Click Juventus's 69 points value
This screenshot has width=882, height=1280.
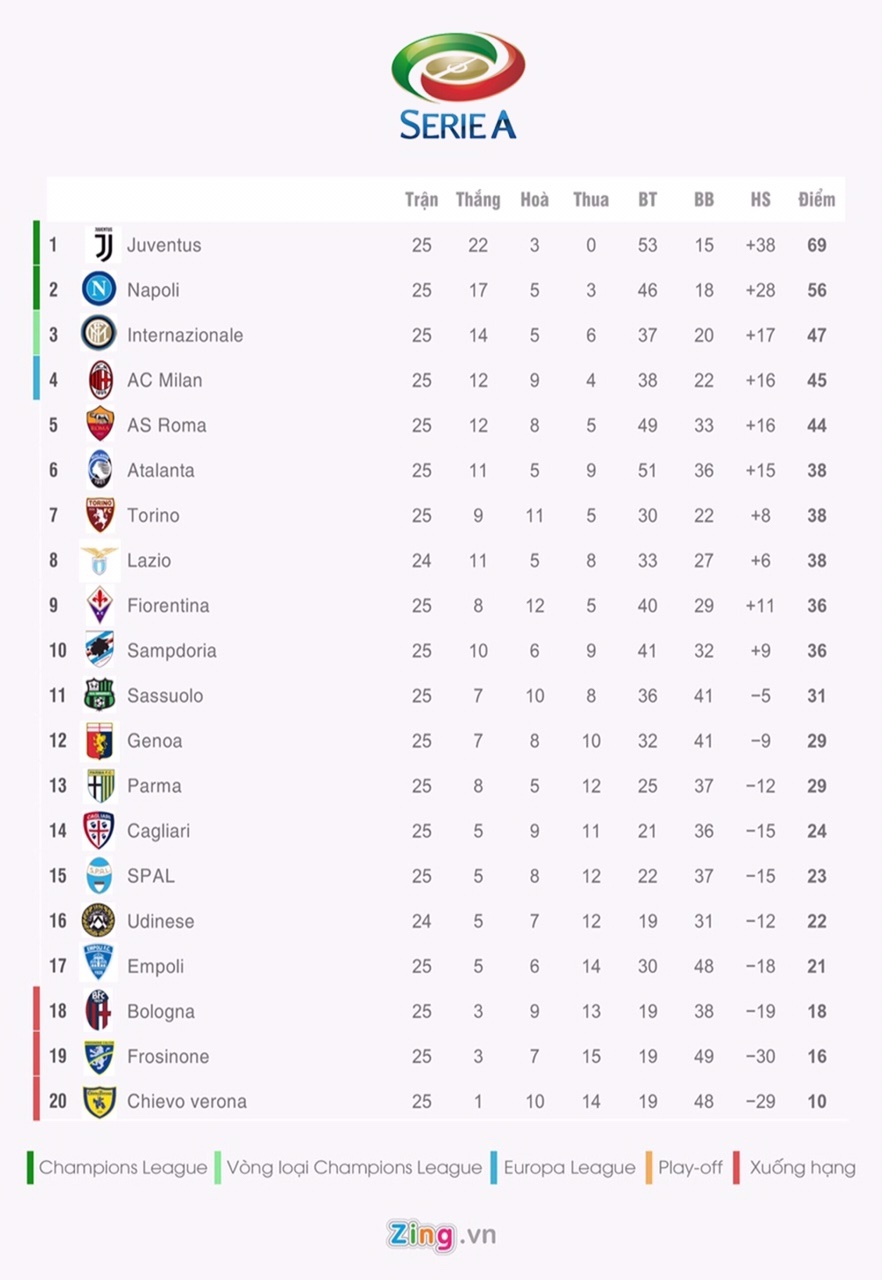pos(817,245)
